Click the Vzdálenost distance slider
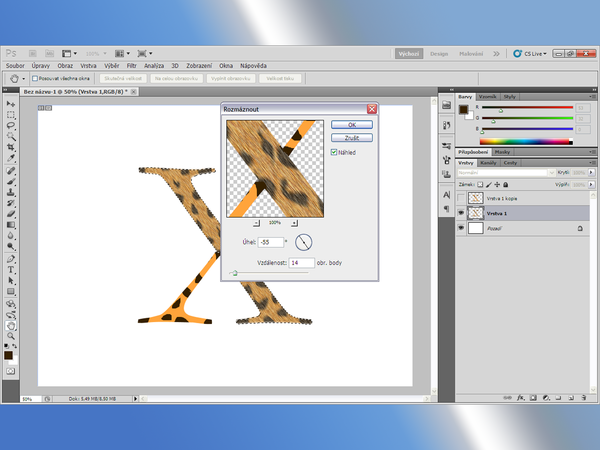 (233, 273)
